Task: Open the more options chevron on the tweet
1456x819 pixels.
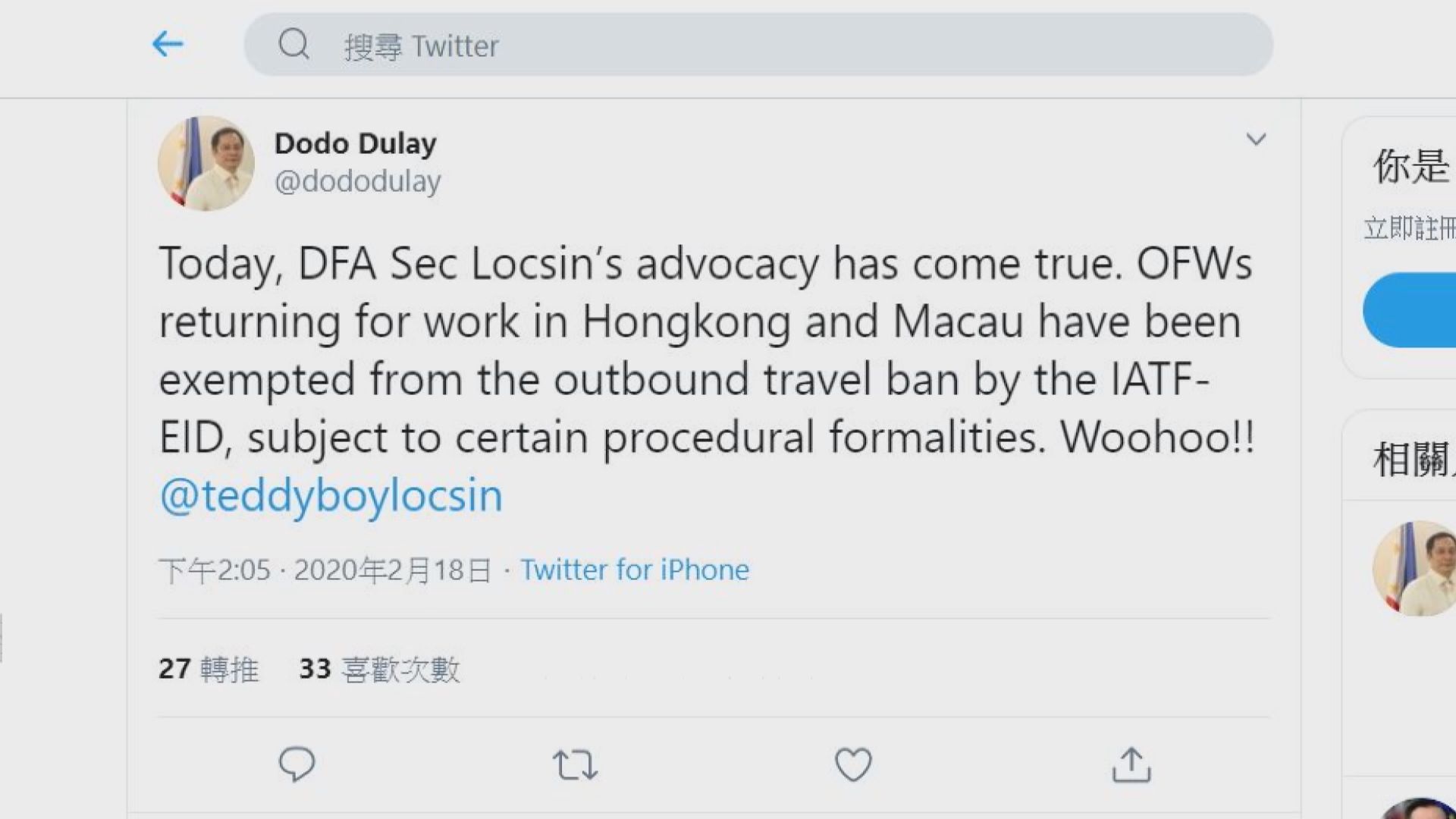Action: tap(1257, 140)
